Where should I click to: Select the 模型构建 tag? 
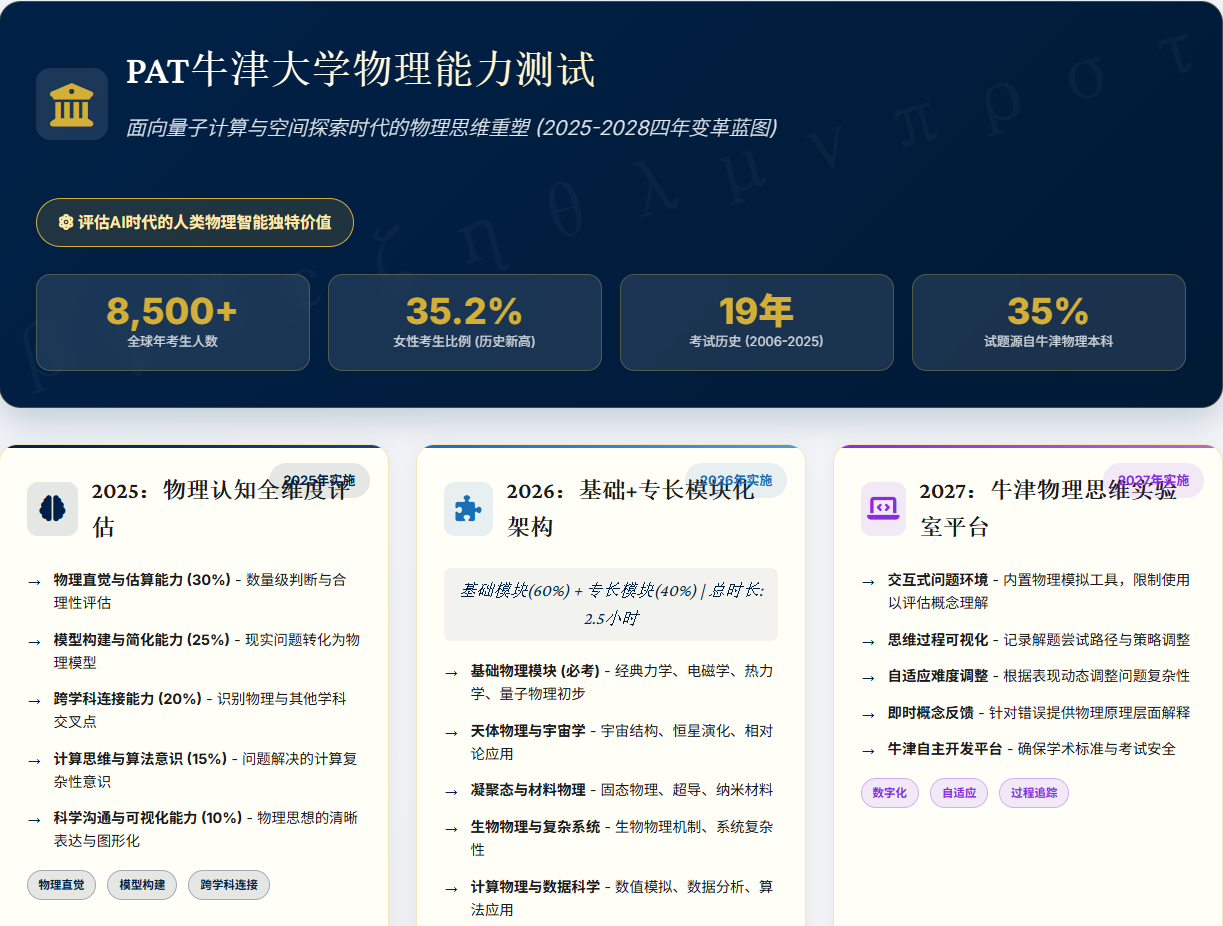coord(142,885)
